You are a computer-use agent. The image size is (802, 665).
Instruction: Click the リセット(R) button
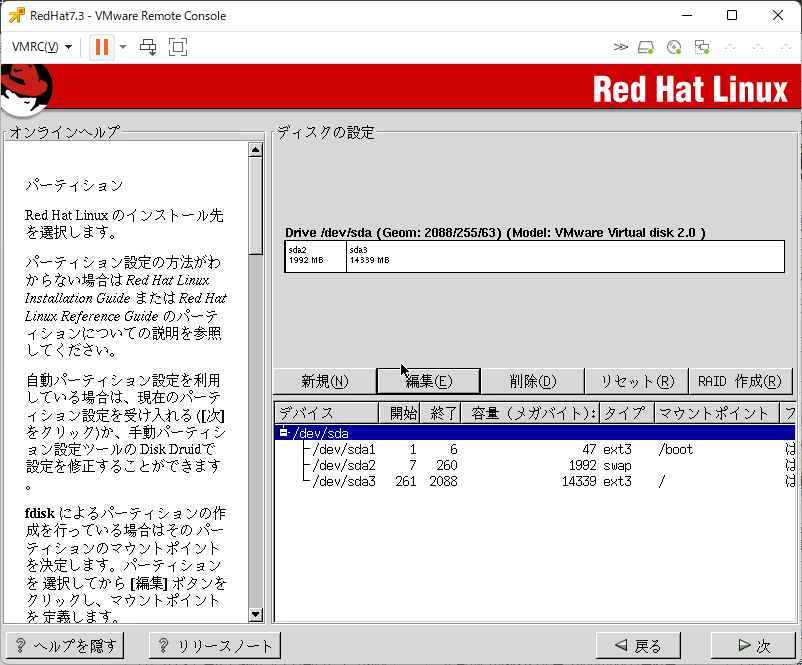tap(637, 381)
